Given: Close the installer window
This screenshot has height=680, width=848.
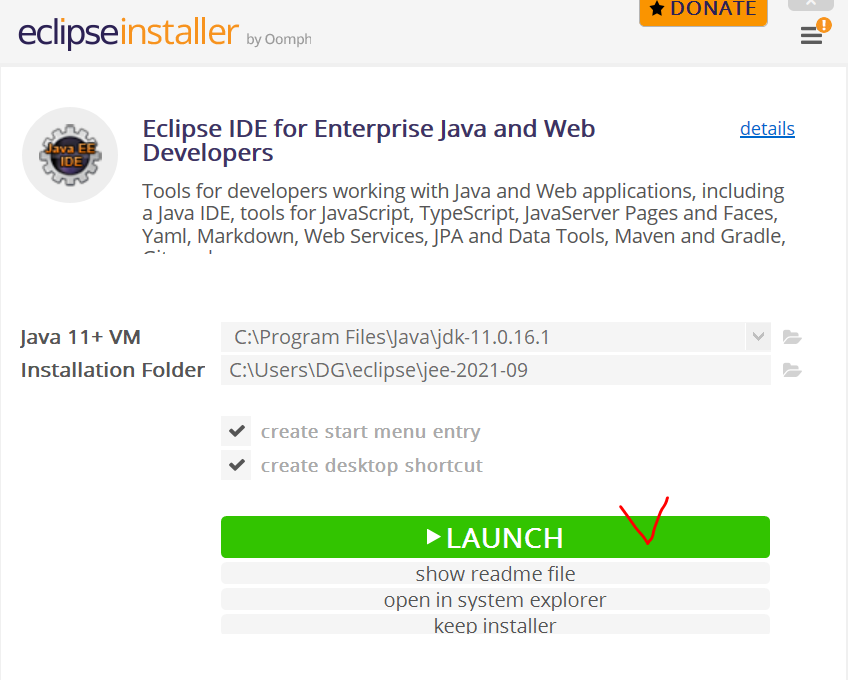Looking at the screenshot, I should click(x=810, y=4).
